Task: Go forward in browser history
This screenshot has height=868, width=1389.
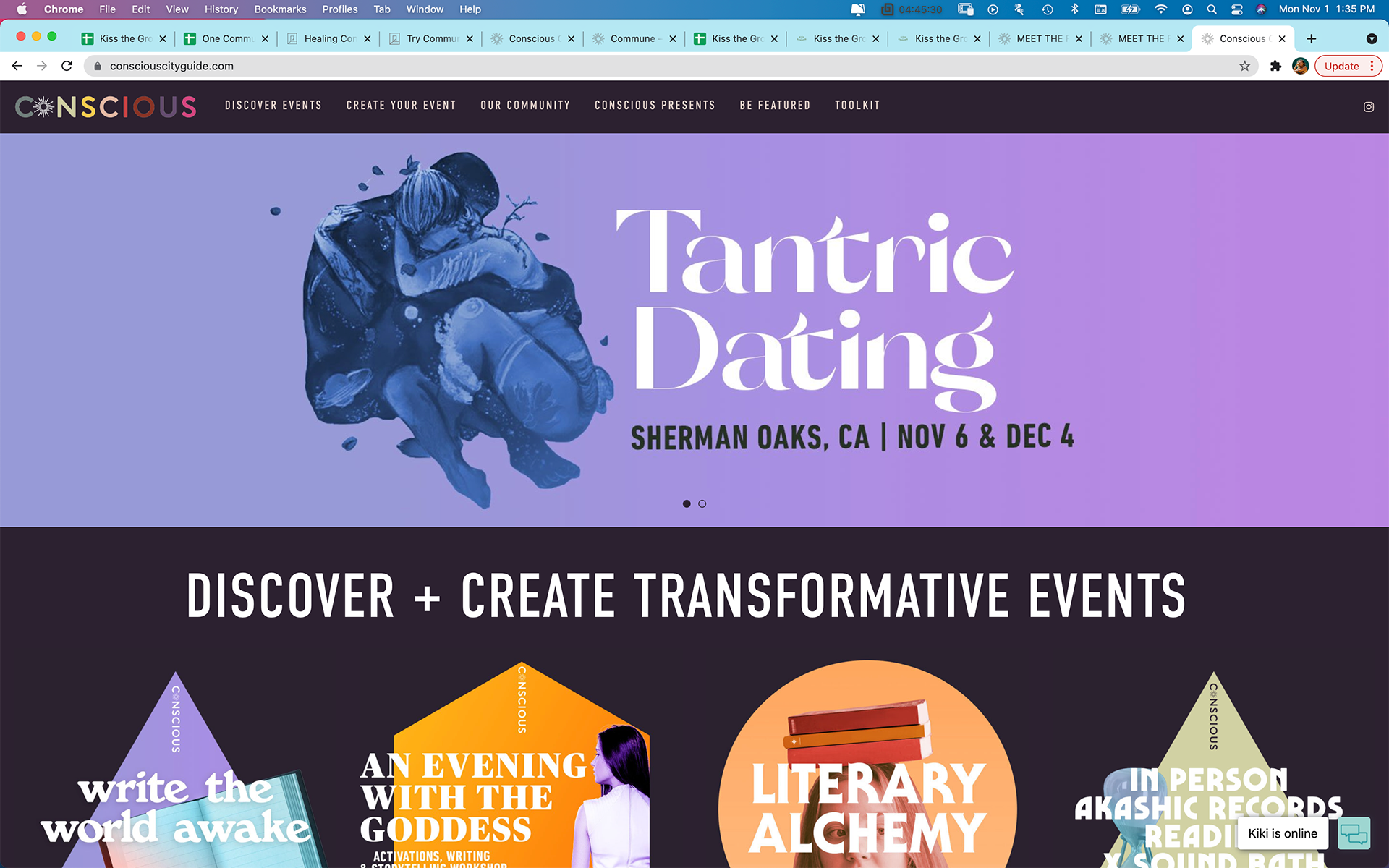Action: pyautogui.click(x=42, y=66)
